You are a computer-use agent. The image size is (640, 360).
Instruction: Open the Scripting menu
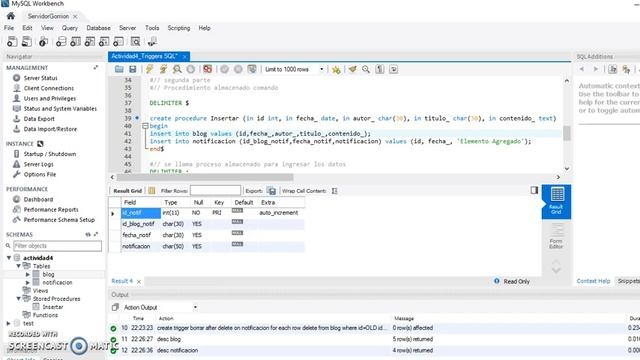tap(179, 28)
